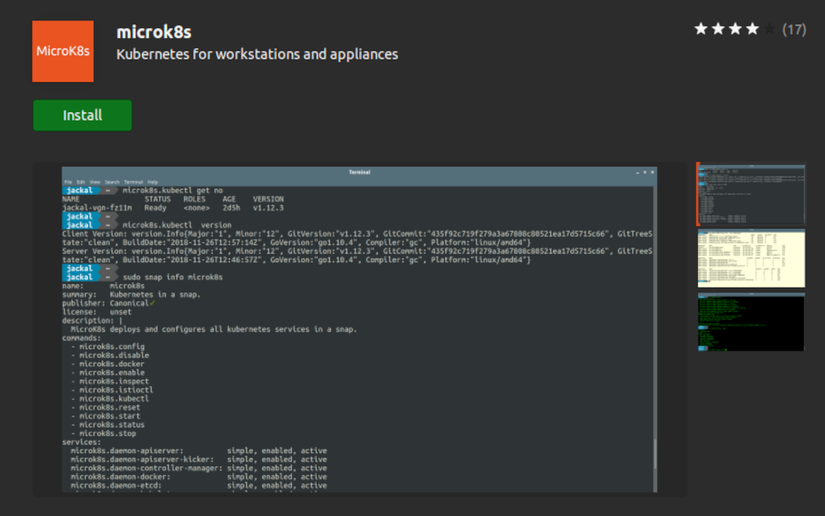Click the large terminal screenshot preview
The width and height of the screenshot is (825, 516).
coord(359,330)
